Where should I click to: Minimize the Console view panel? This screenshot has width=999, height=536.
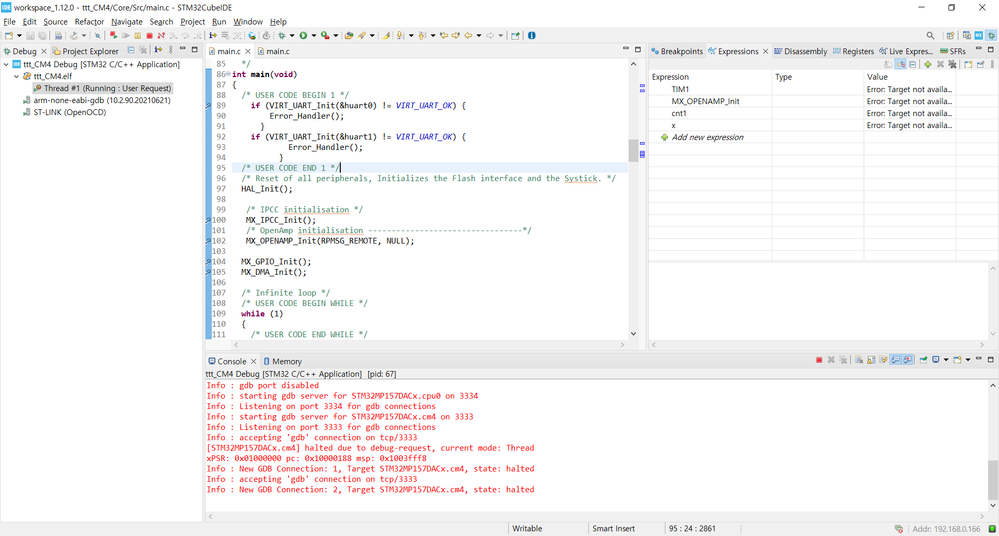tap(979, 359)
